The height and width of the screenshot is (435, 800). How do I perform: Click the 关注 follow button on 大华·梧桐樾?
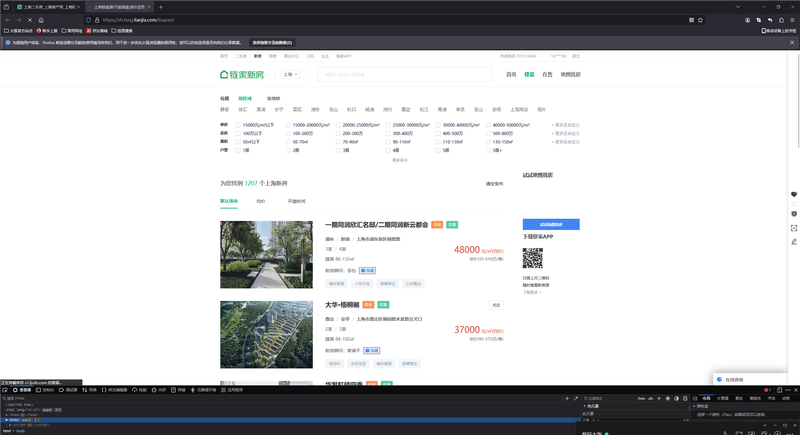pyautogui.click(x=496, y=305)
